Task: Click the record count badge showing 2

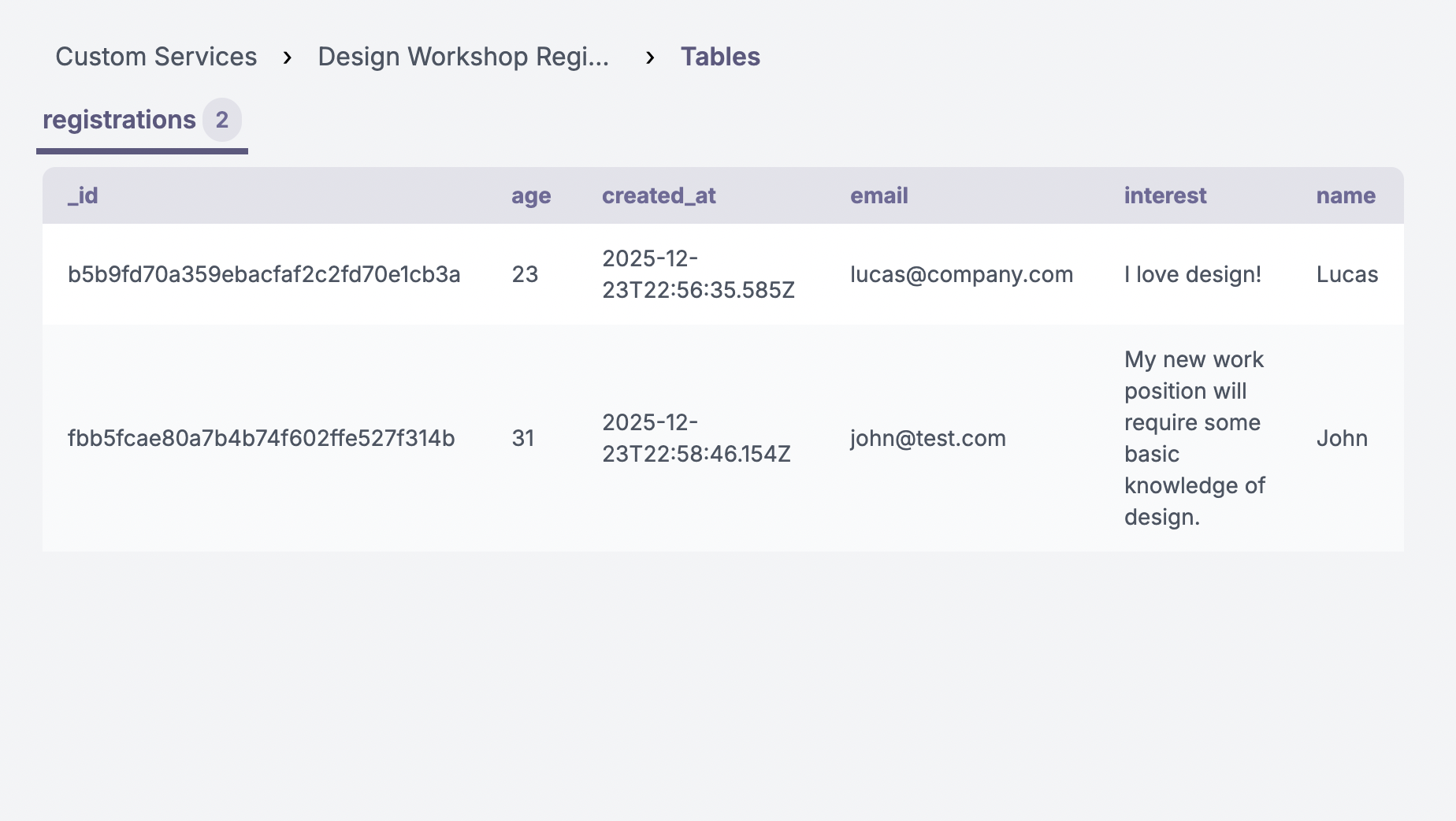Action: 223,121
